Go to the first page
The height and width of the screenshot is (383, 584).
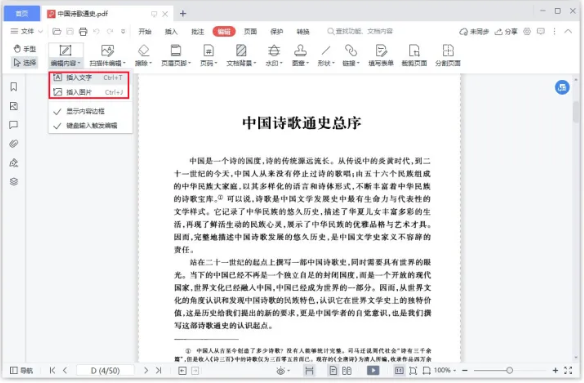pyautogui.click(x=52, y=370)
